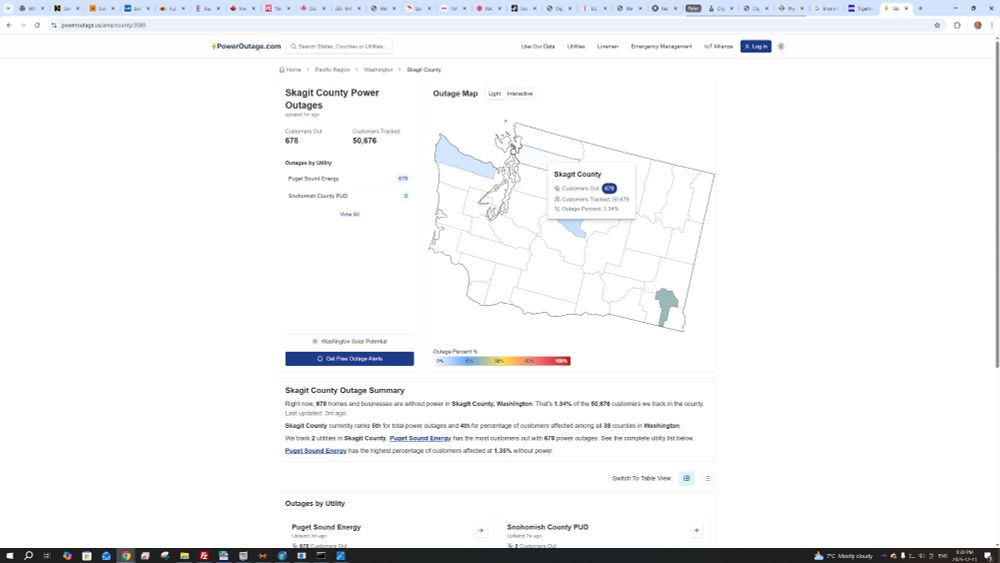Viewport: 1000px width, 563px height.
Task: Open File Explorer folder on taskbar
Action: coord(184,556)
